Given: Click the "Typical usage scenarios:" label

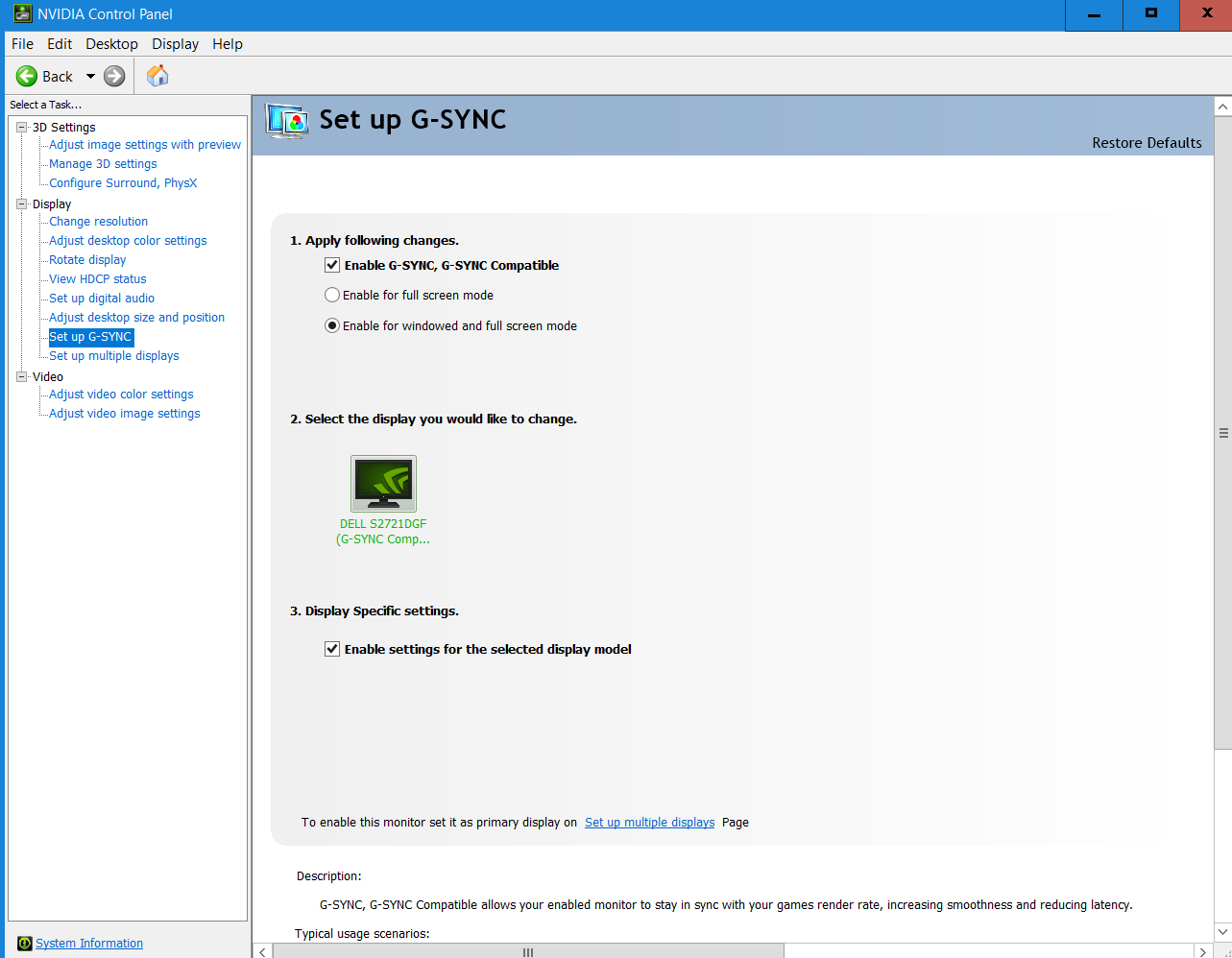Looking at the screenshot, I should pyautogui.click(x=362, y=934).
